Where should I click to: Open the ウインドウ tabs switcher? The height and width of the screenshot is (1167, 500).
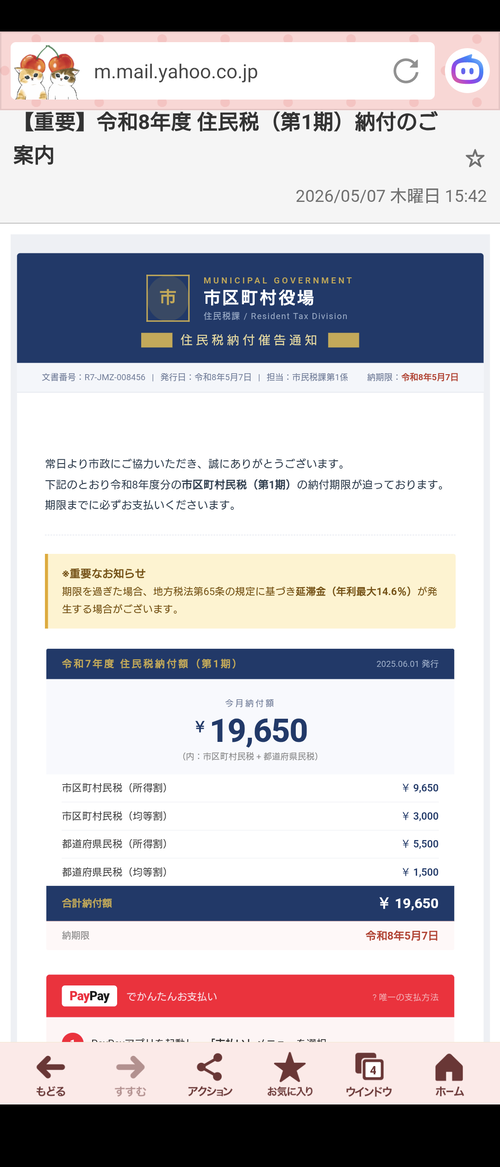[x=369, y=1075]
